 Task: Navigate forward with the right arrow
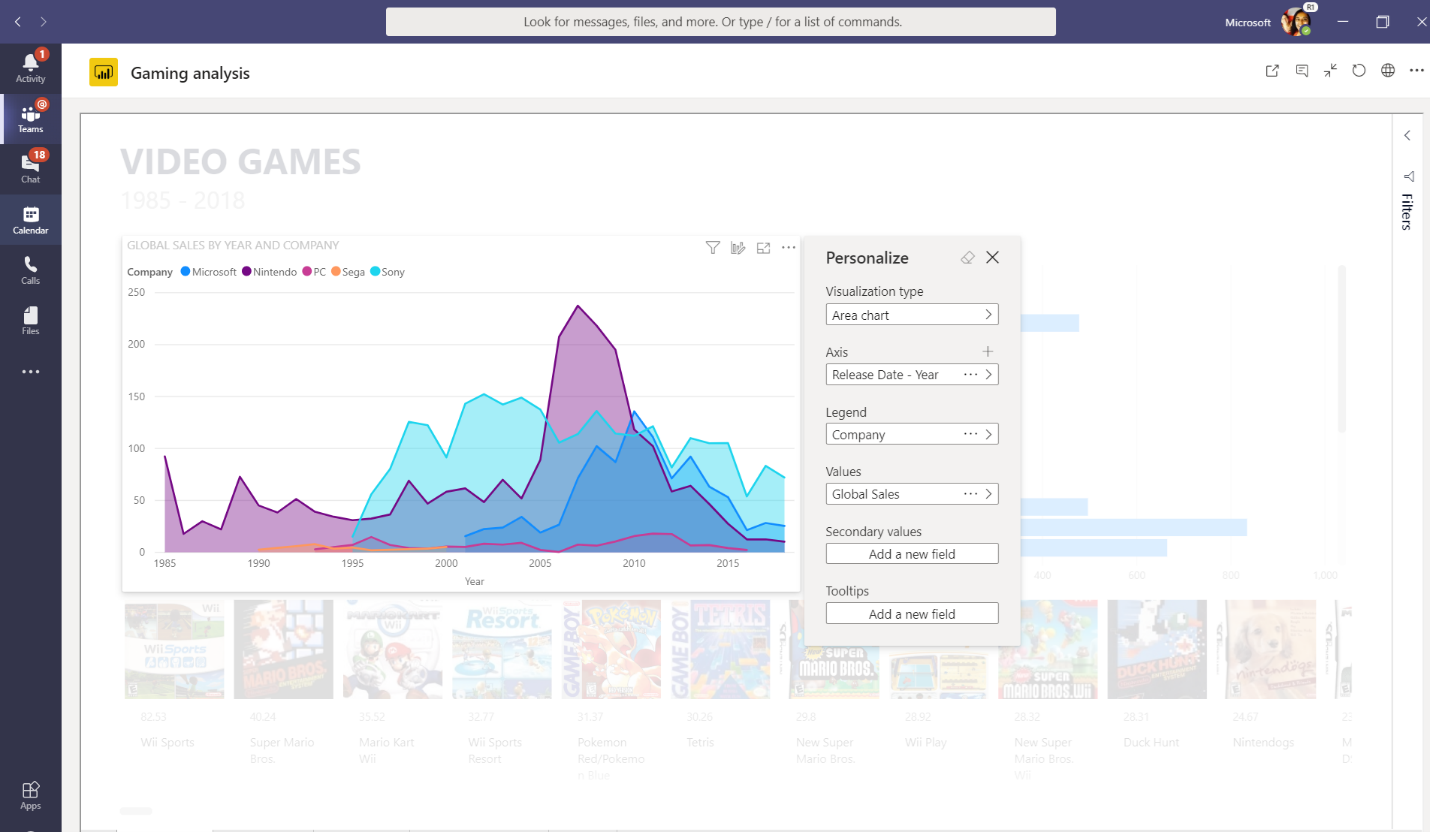(43, 21)
